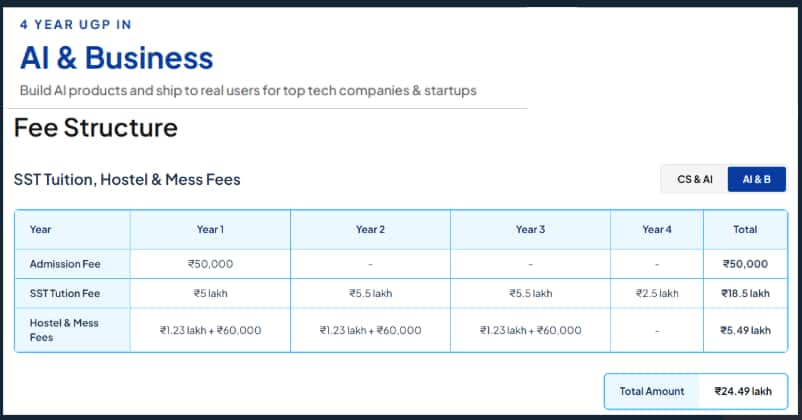Click the Total column header
Image resolution: width=802 pixels, height=420 pixels.
point(745,230)
